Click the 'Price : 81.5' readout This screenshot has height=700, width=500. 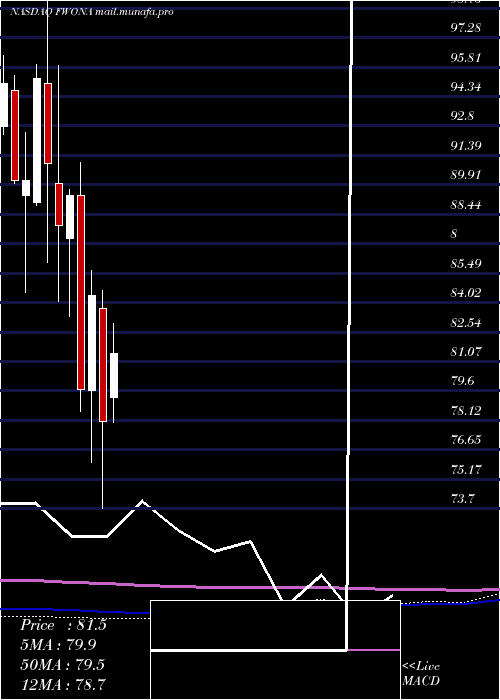click(63, 625)
